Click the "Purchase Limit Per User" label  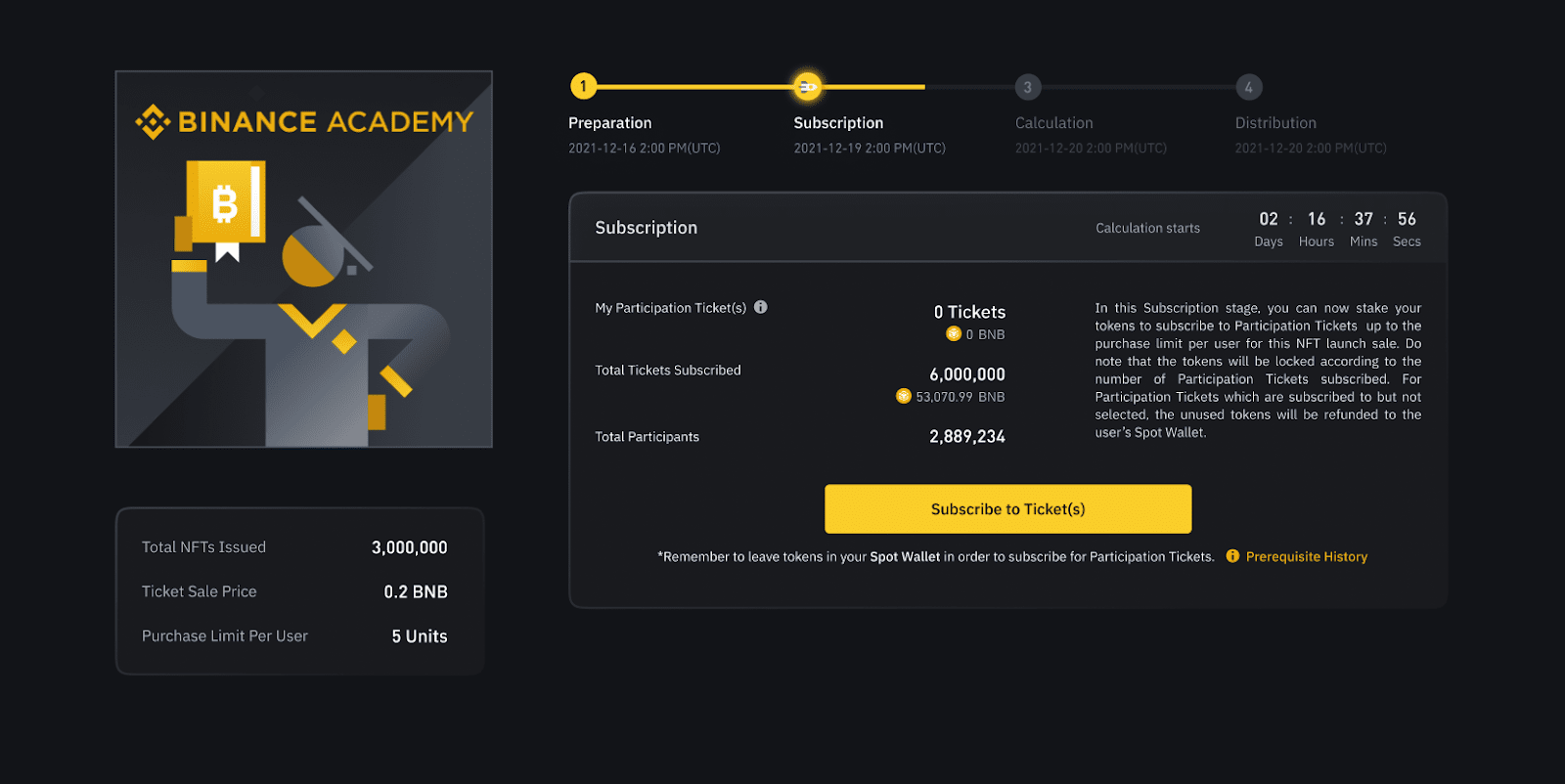(x=225, y=636)
